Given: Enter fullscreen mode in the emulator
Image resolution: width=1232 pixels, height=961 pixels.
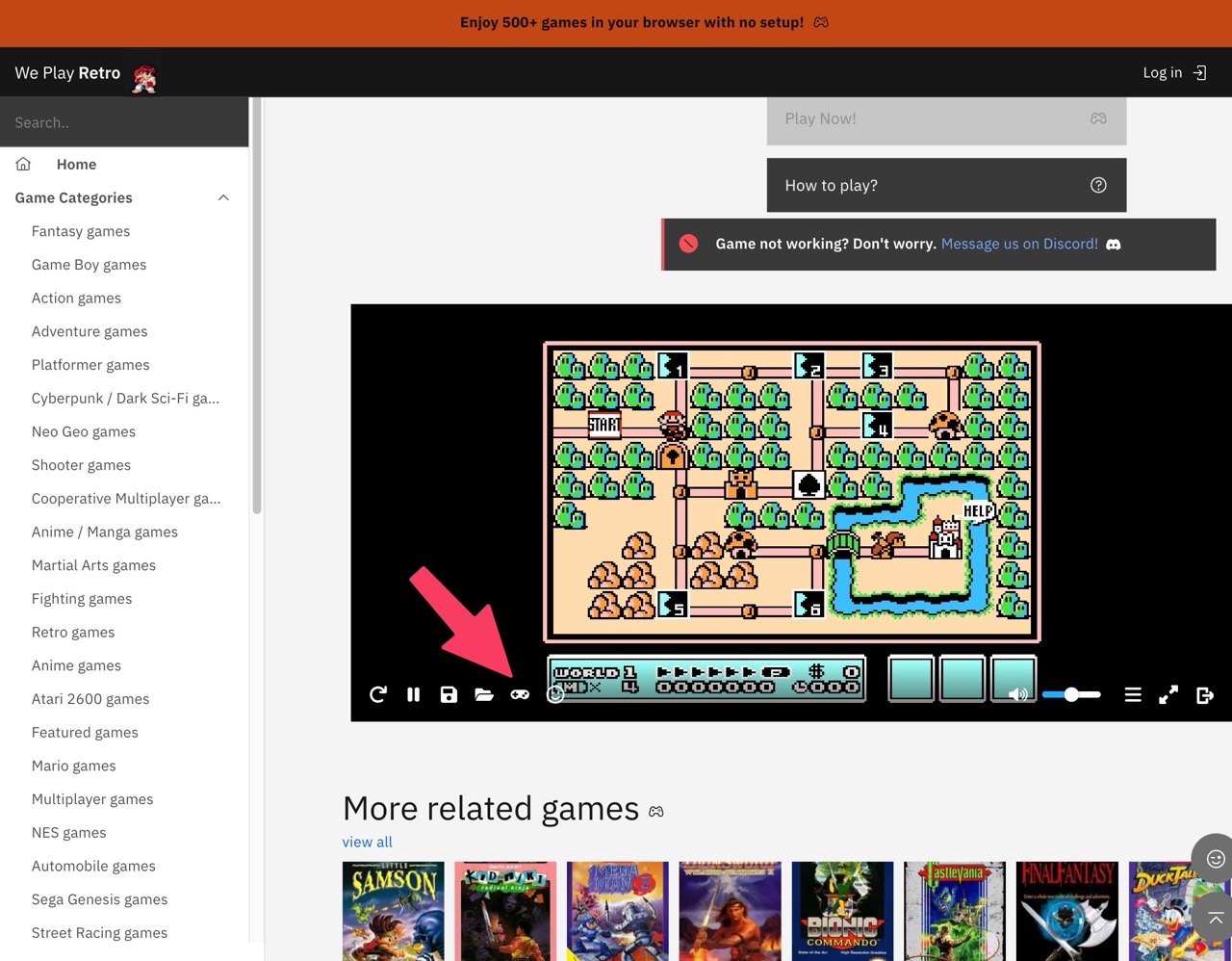Looking at the screenshot, I should click(x=1168, y=694).
